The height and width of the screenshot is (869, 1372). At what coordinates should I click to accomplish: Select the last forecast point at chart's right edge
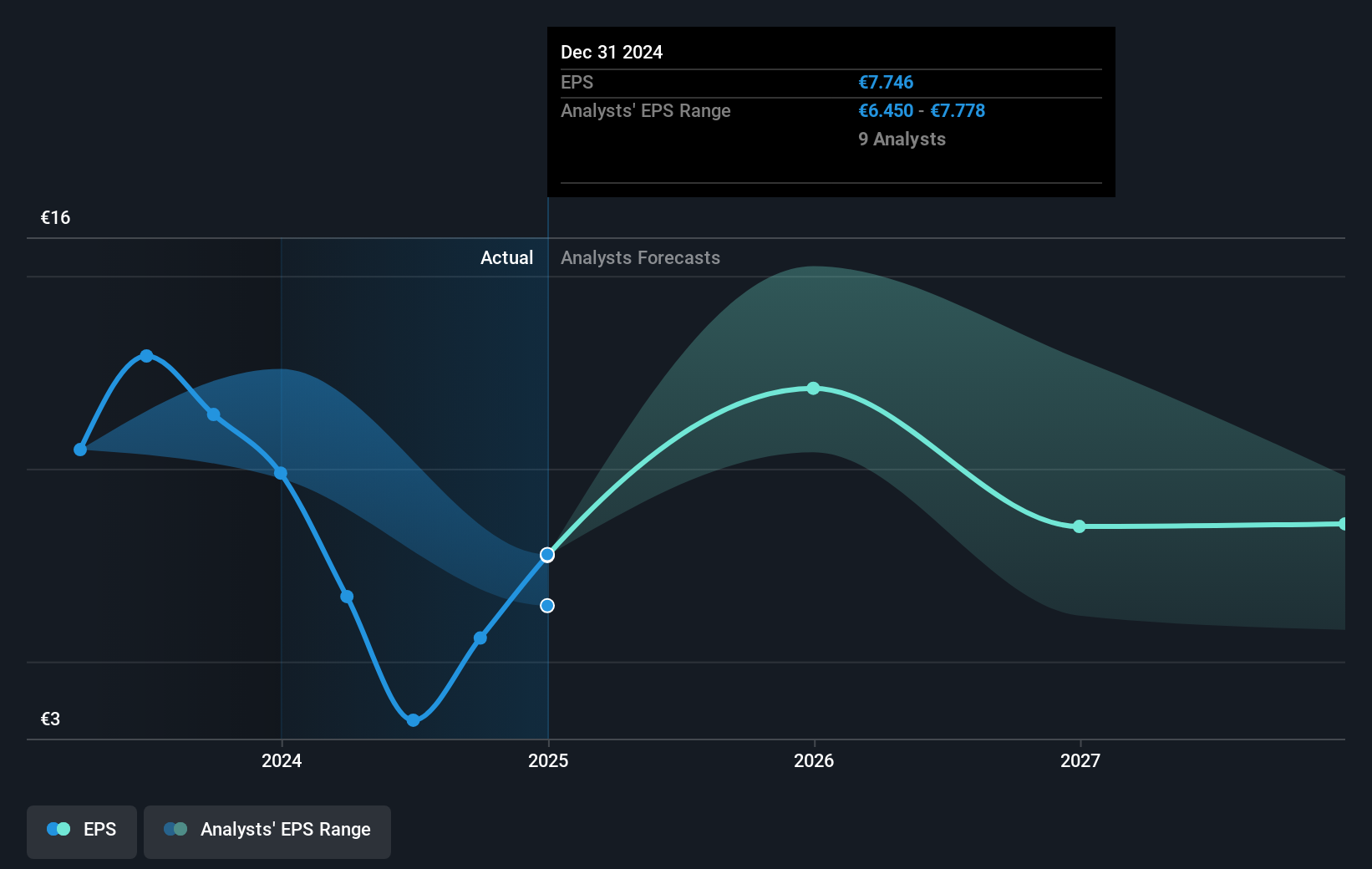1343,524
